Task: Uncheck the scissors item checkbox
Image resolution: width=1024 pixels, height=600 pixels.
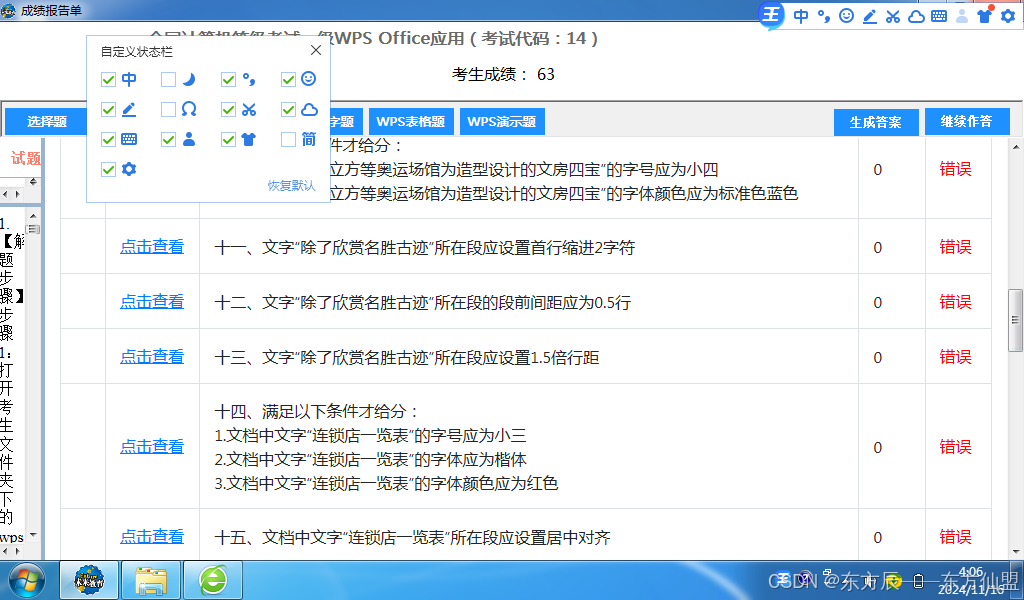Action: (228, 110)
